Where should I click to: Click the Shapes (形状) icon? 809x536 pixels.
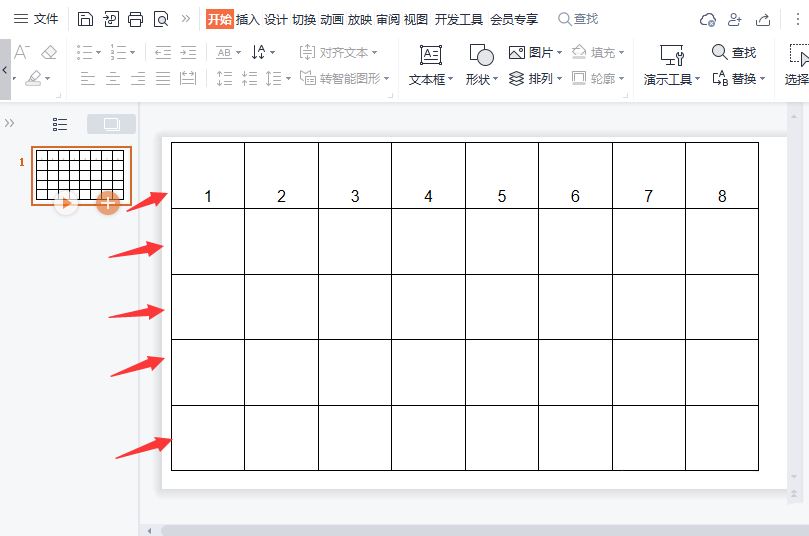coord(481,55)
